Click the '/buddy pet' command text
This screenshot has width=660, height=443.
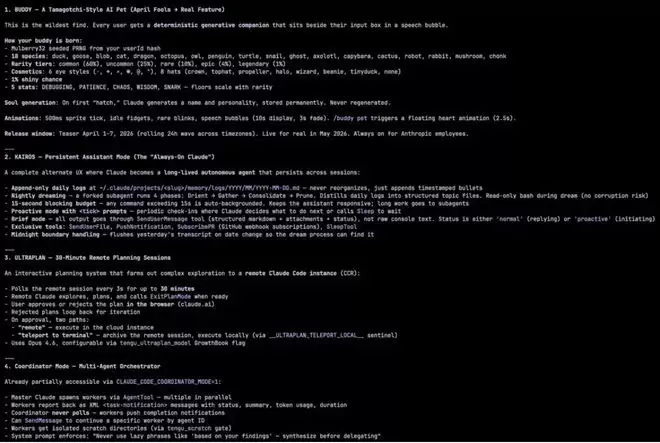click(x=350, y=118)
